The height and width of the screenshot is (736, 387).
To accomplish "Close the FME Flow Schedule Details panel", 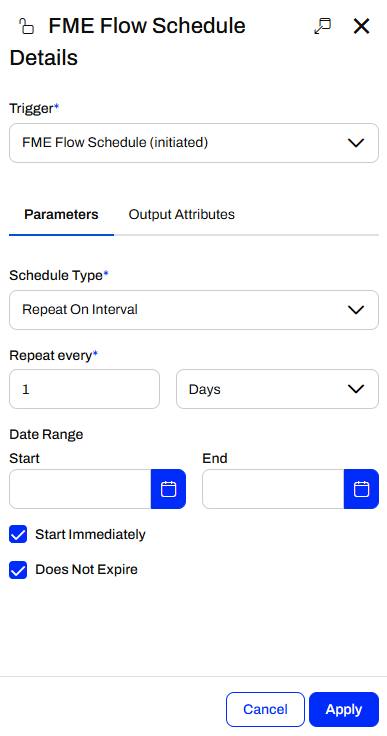I will 361,26.
